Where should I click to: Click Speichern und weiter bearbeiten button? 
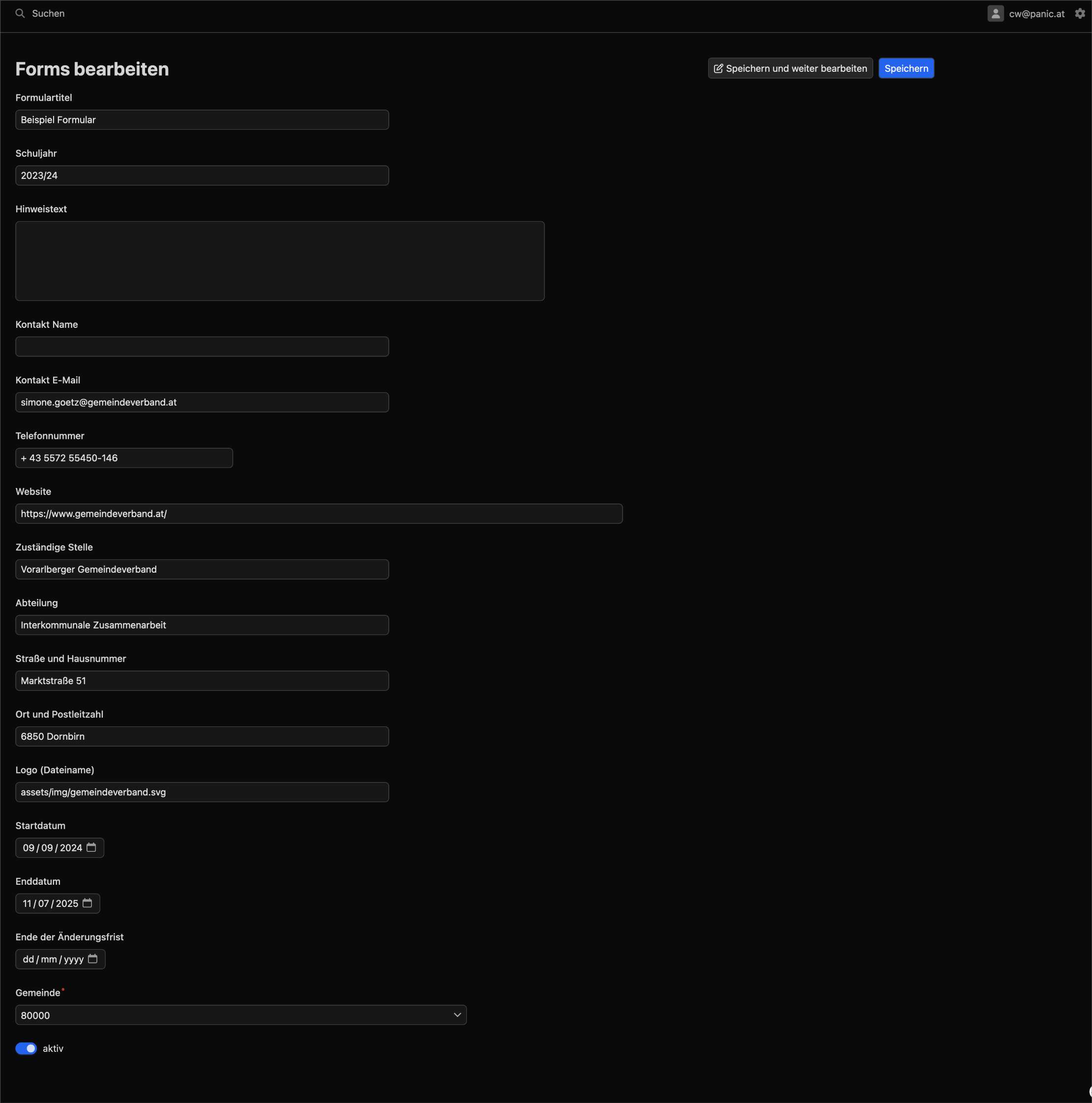[790, 68]
